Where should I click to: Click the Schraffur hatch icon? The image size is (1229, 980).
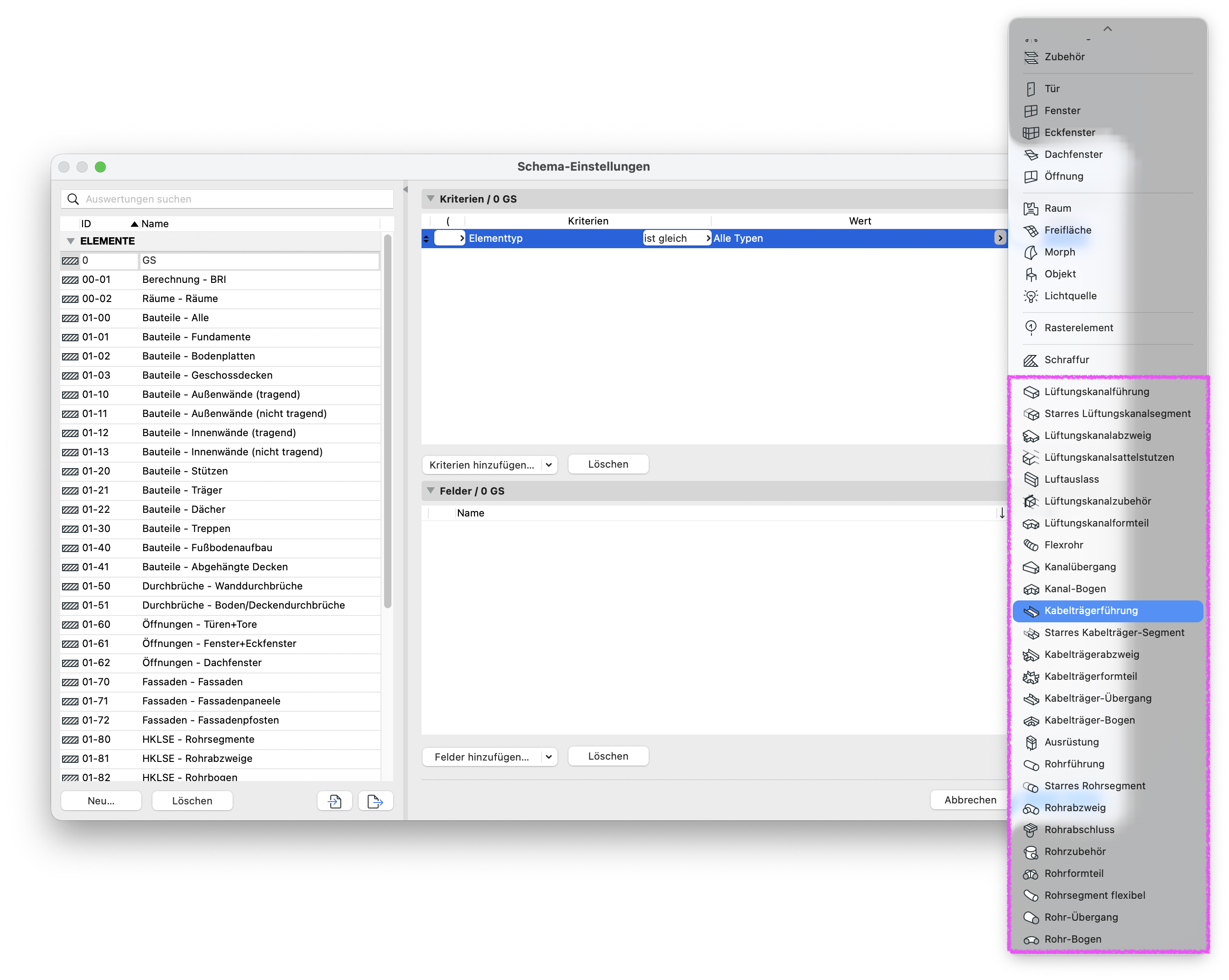tap(1031, 360)
